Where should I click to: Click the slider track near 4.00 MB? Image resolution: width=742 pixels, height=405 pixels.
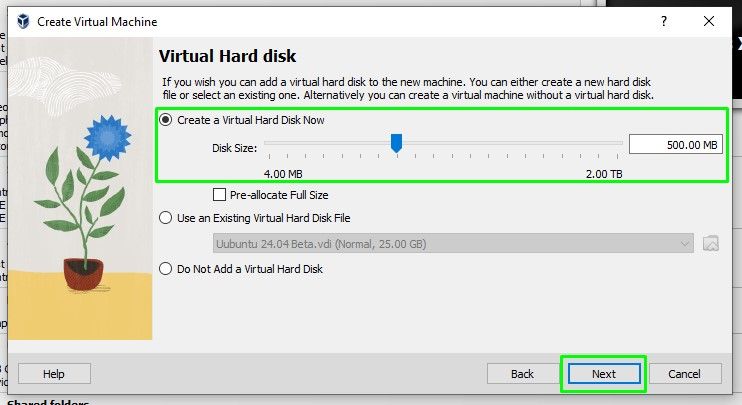(x=272, y=145)
